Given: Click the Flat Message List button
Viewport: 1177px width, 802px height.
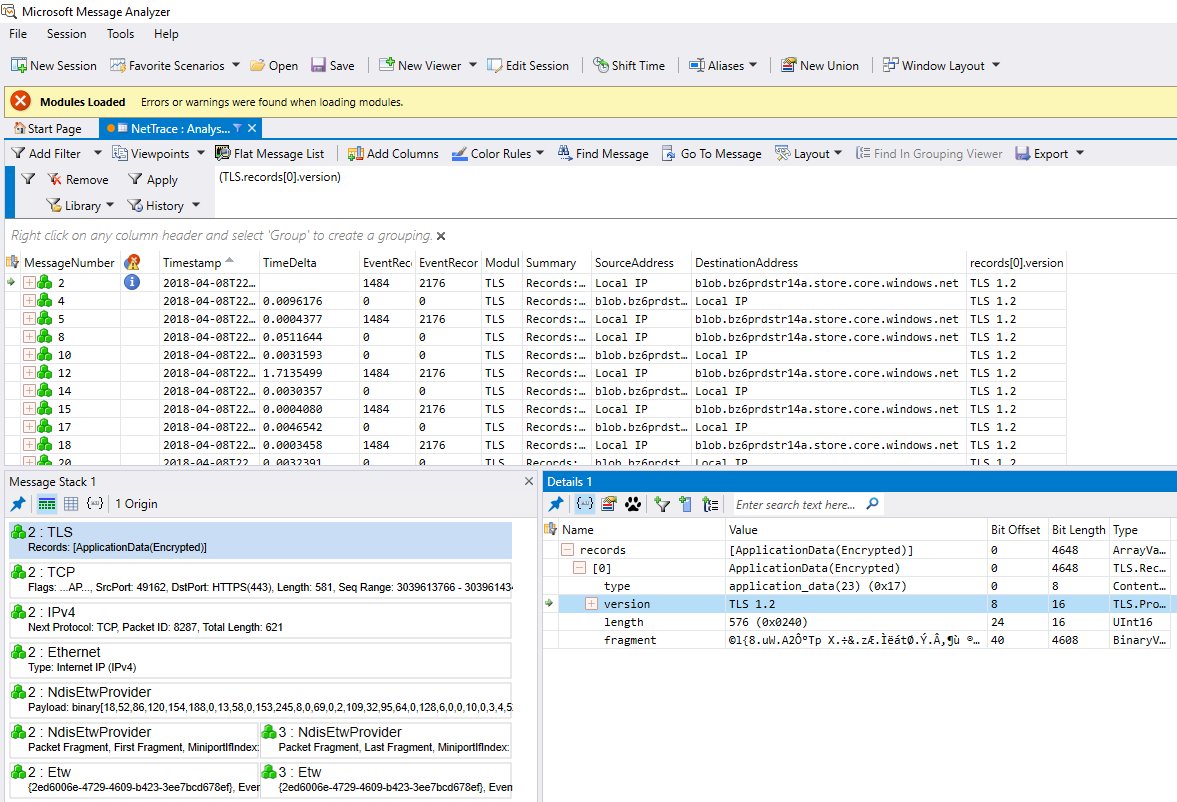Looking at the screenshot, I should [x=269, y=153].
